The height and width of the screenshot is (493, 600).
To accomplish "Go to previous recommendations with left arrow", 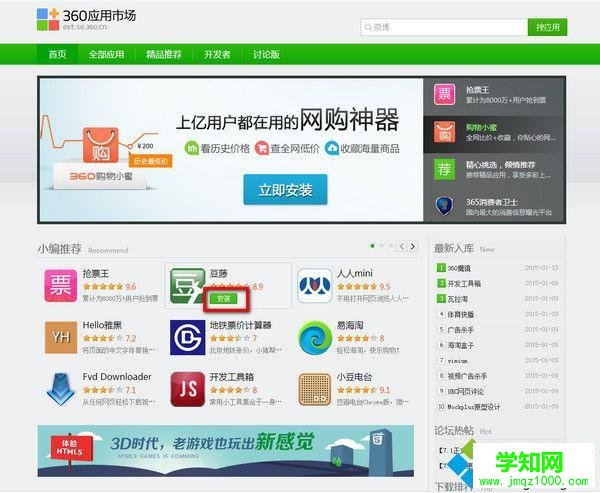I will click(x=401, y=246).
